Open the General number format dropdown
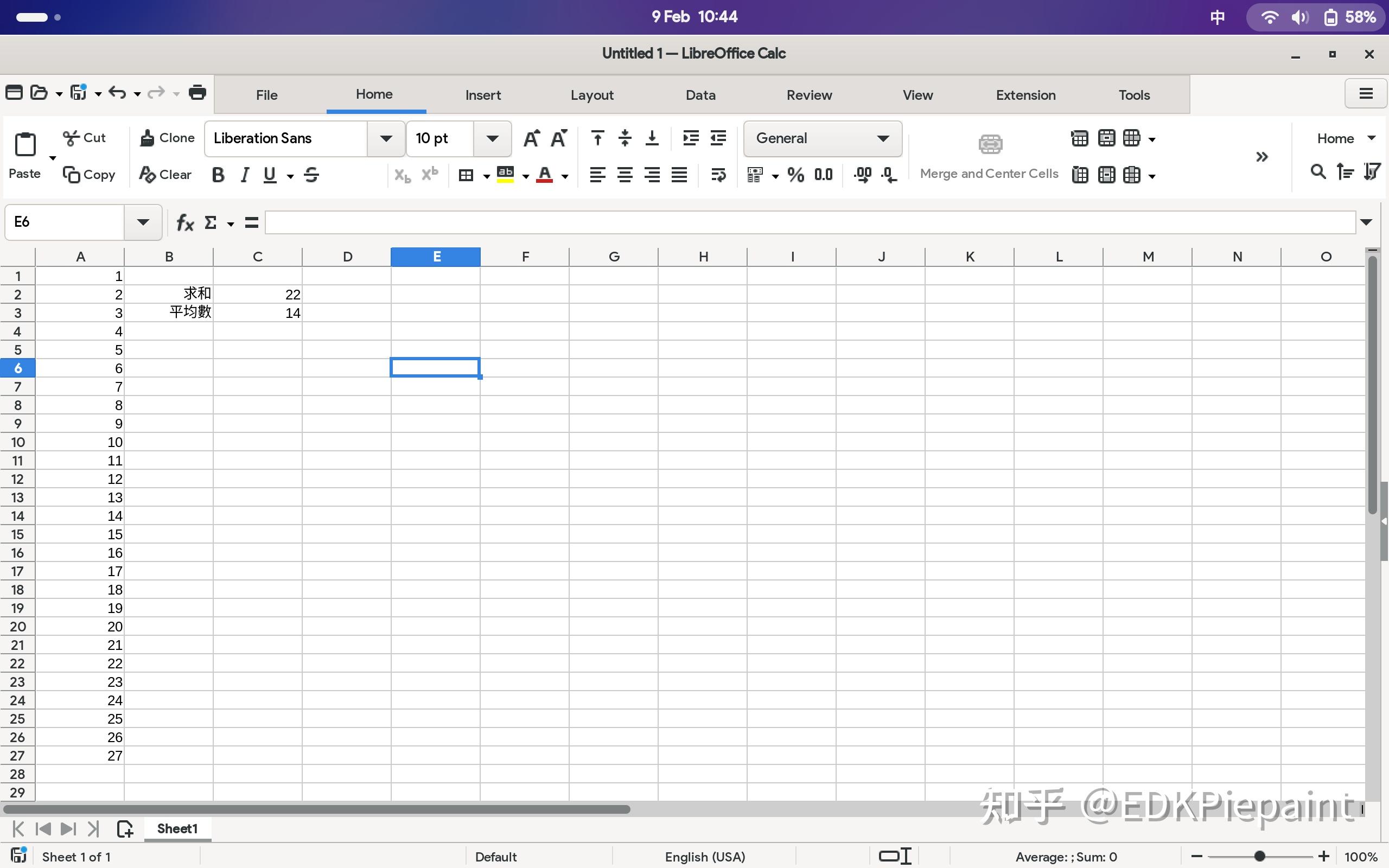This screenshot has height=868, width=1389. click(x=882, y=138)
